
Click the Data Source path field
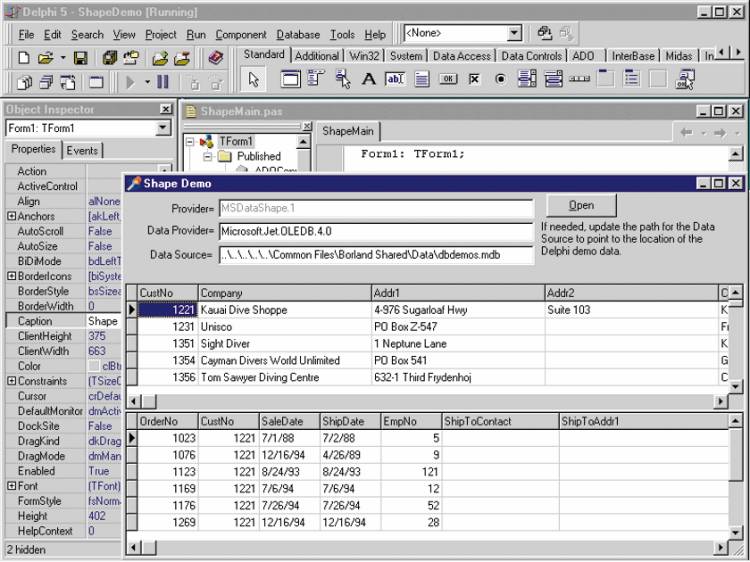[376, 255]
